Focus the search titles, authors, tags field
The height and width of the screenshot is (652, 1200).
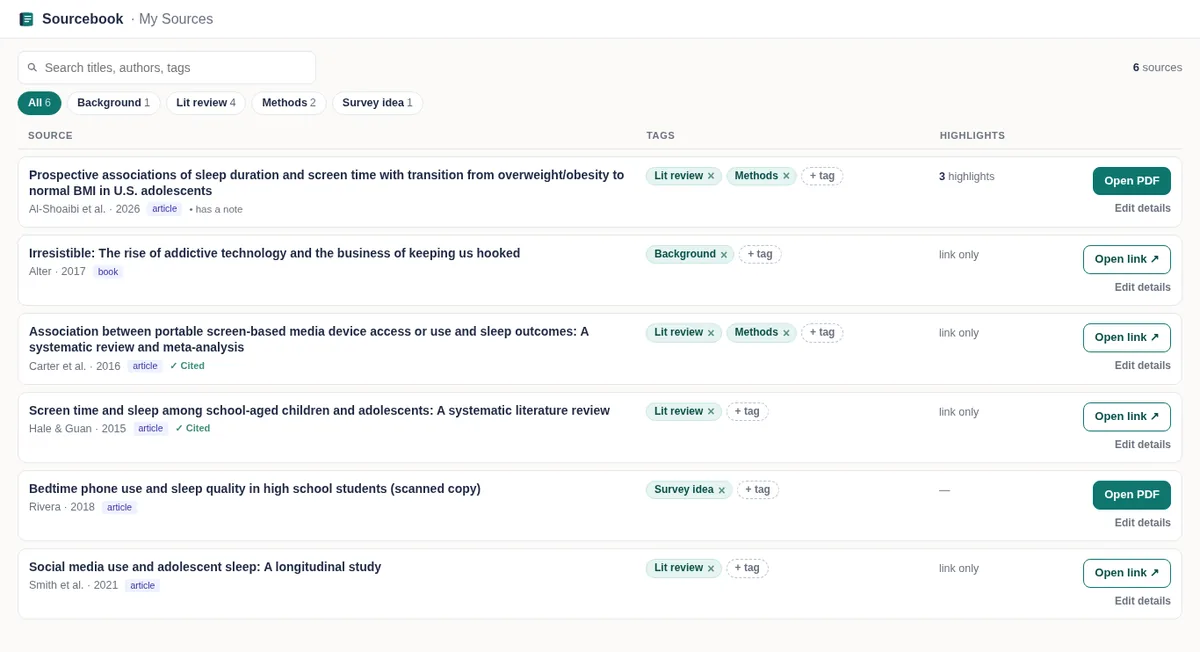[x=167, y=67]
